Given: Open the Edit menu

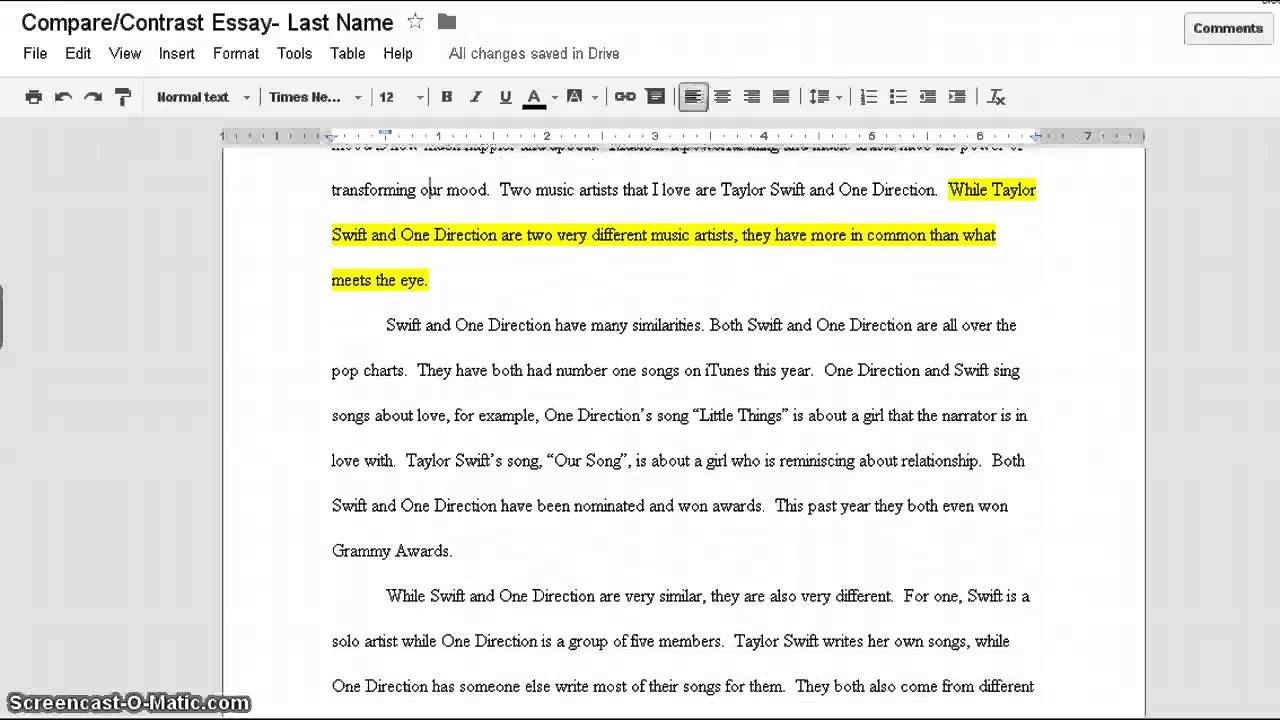Looking at the screenshot, I should click(x=78, y=54).
